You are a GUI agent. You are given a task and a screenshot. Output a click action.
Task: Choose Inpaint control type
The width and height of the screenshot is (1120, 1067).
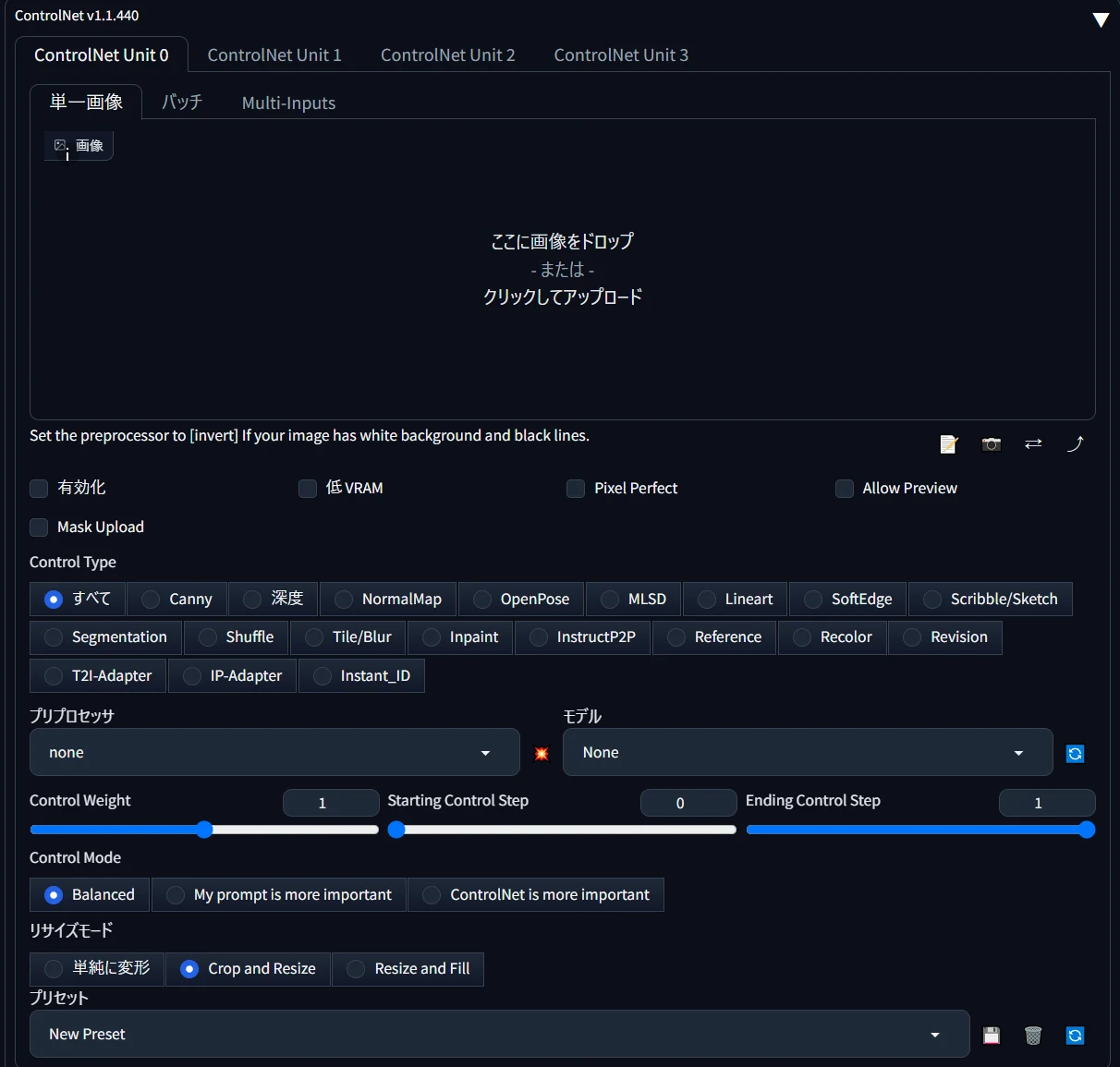point(460,637)
